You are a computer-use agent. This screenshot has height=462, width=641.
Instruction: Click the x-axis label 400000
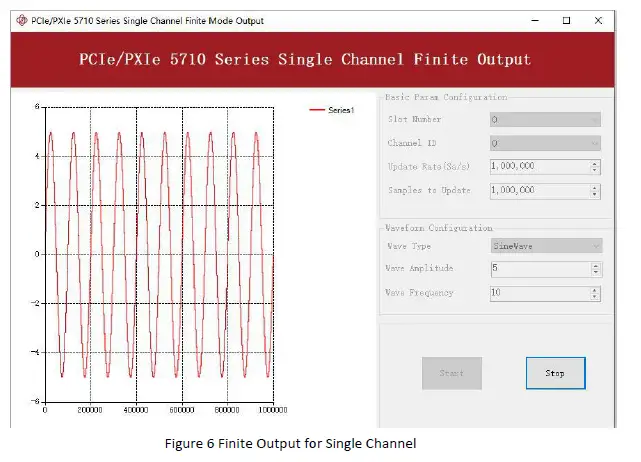click(136, 410)
